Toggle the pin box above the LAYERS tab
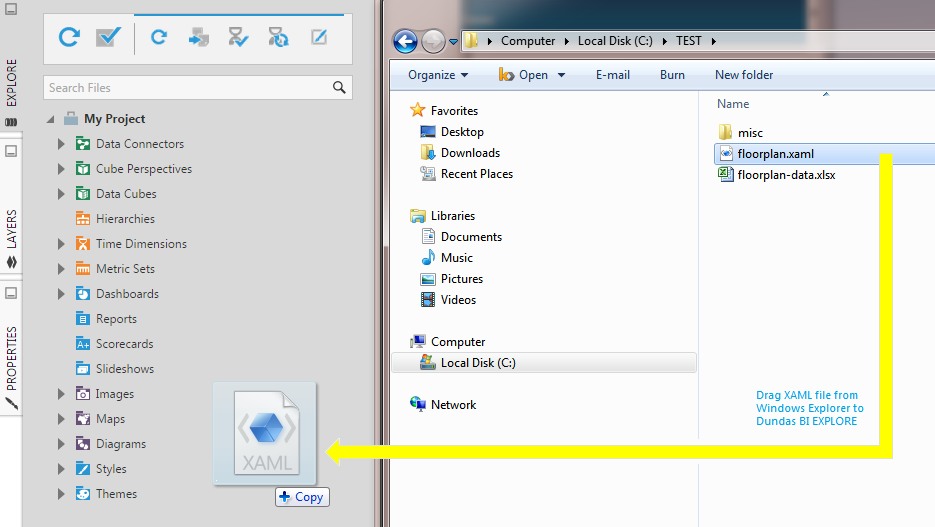The width and height of the screenshot is (935, 527). tap(11, 152)
